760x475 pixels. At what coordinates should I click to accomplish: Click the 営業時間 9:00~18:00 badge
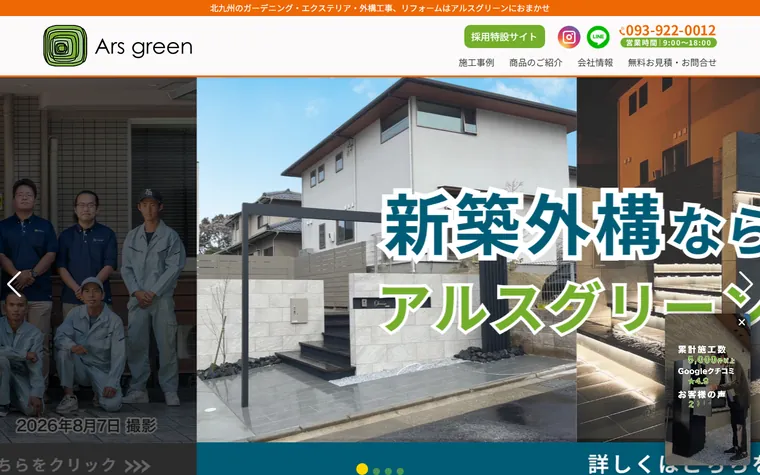tap(668, 43)
